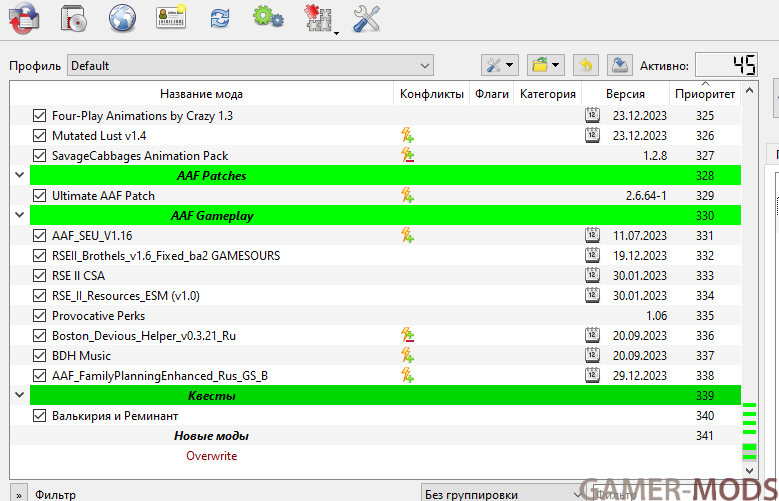This screenshot has height=501, width=779.
Task: Open settings wrench and screwdriver icon
Action: 366,19
